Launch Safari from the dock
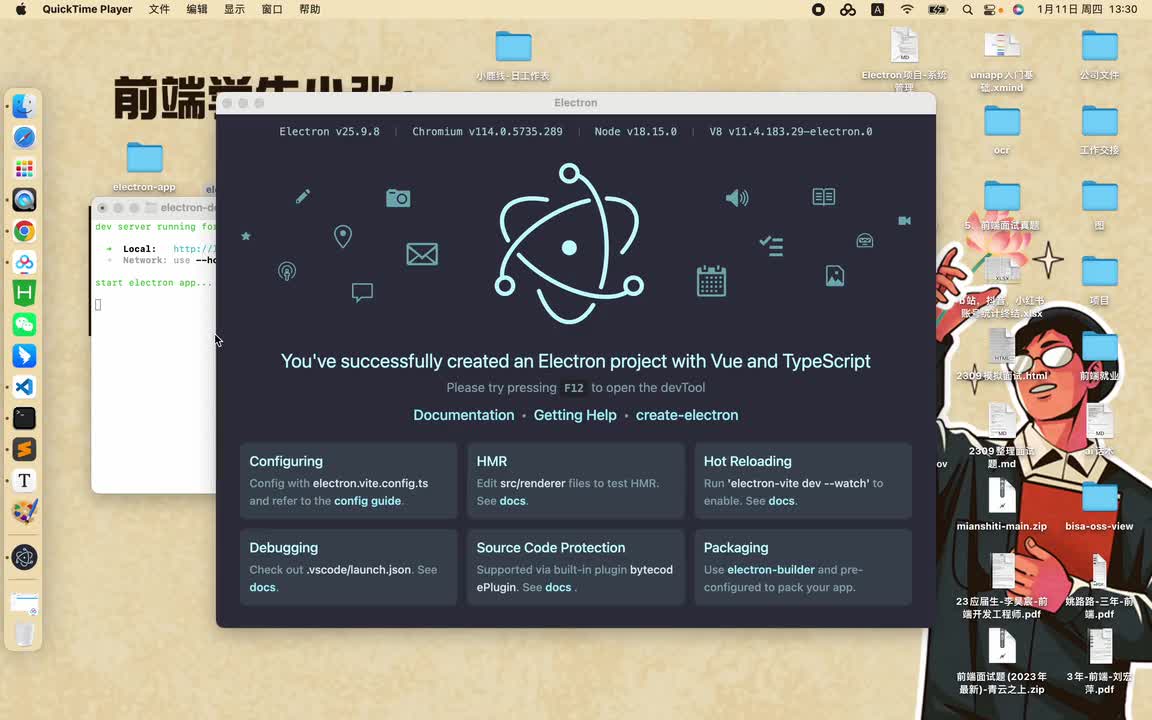The width and height of the screenshot is (1152, 720). [24, 137]
